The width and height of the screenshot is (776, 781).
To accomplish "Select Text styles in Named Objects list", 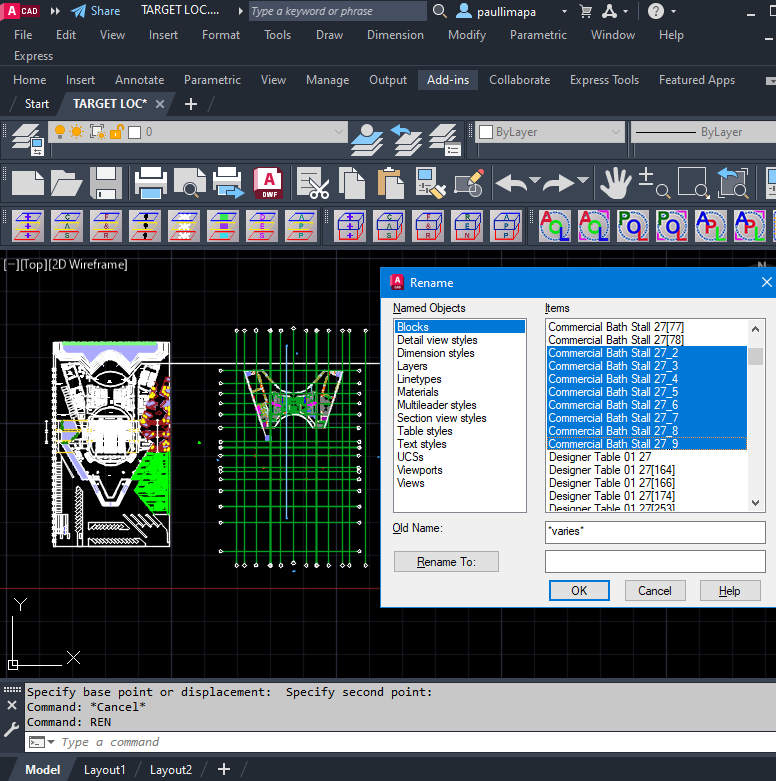I will [x=421, y=444].
